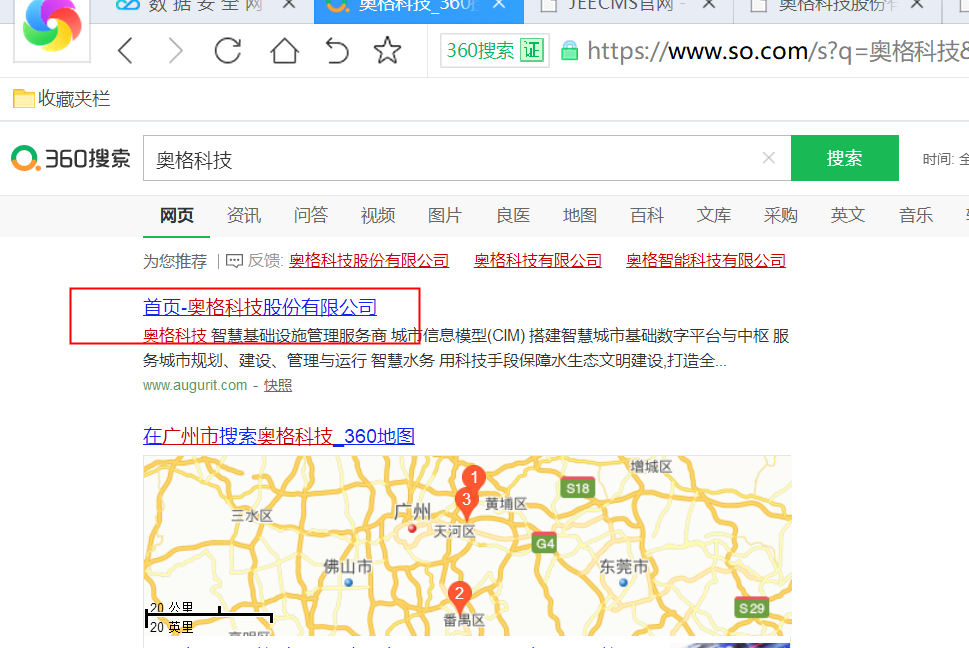Click the green lock security icon

click(x=569, y=51)
